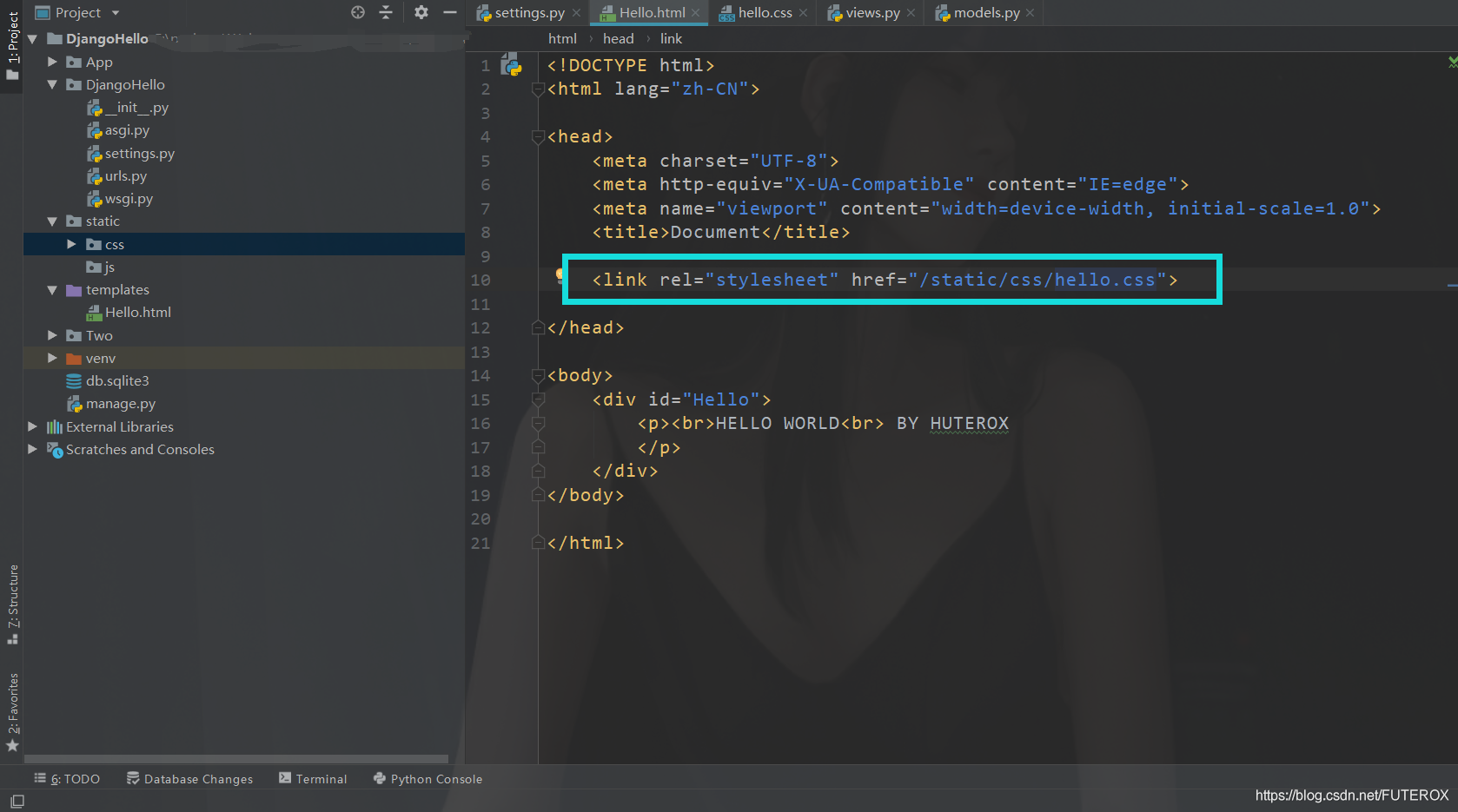The height and width of the screenshot is (812, 1458).
Task: Click the HUTEROX text on line 16
Action: tap(969, 423)
